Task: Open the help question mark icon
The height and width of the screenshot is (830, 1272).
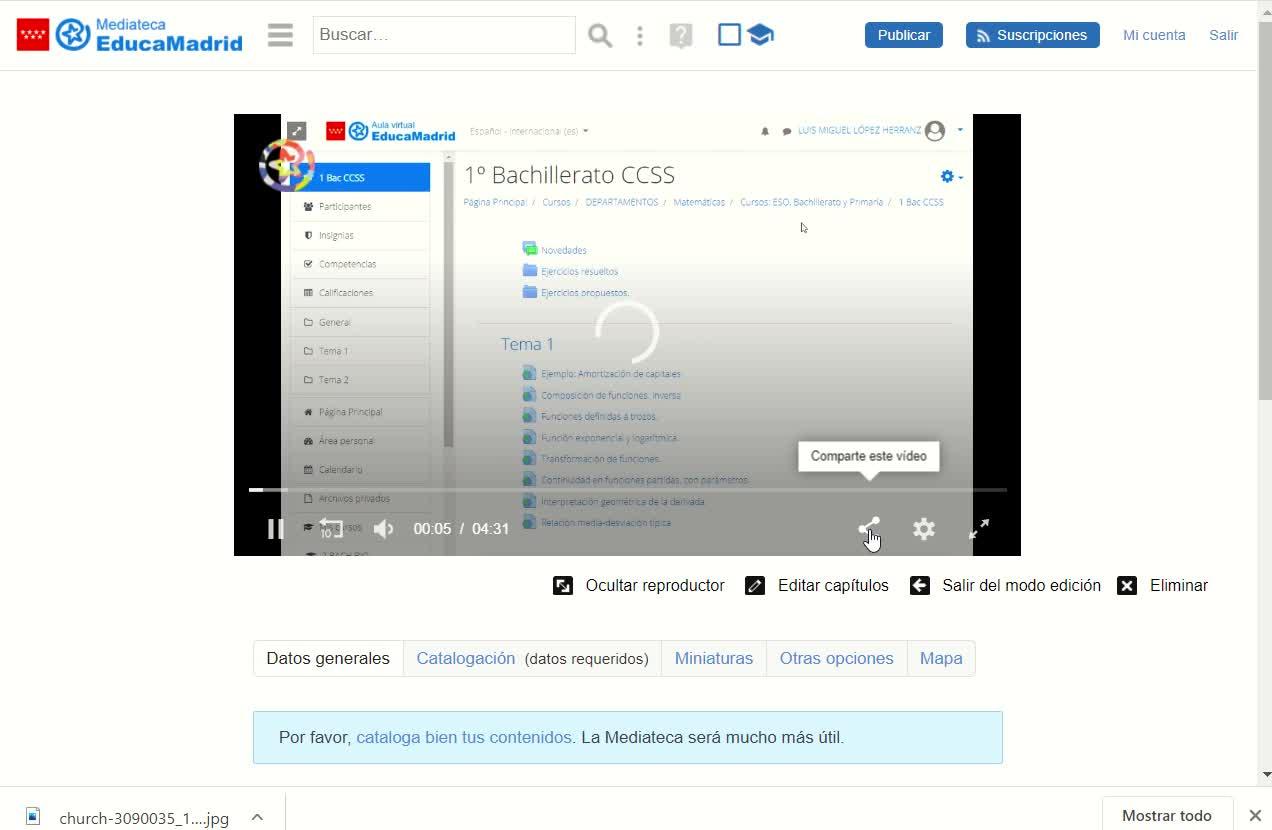Action: [x=681, y=36]
